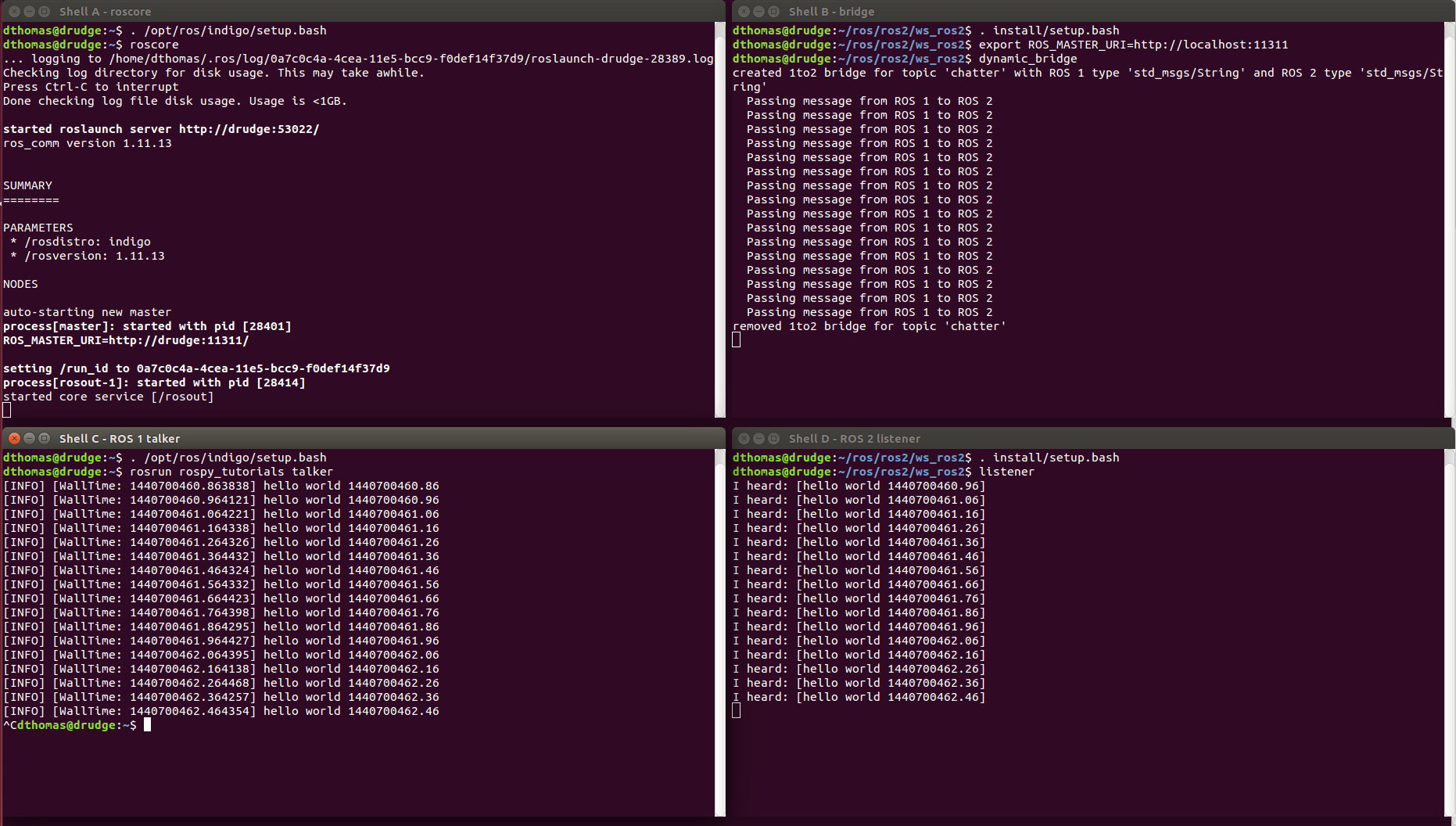Maximize the Shell C ROS 1 talker window

(x=44, y=438)
